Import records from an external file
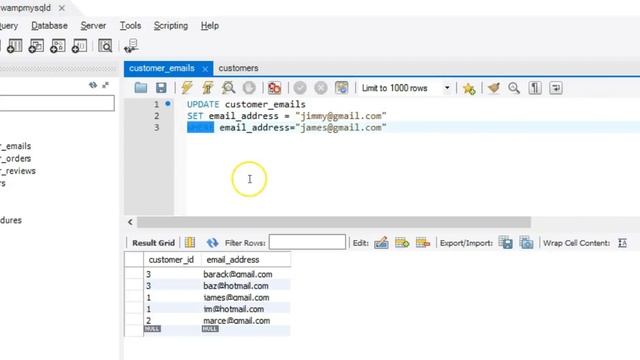640x360 pixels. pyautogui.click(x=526, y=242)
